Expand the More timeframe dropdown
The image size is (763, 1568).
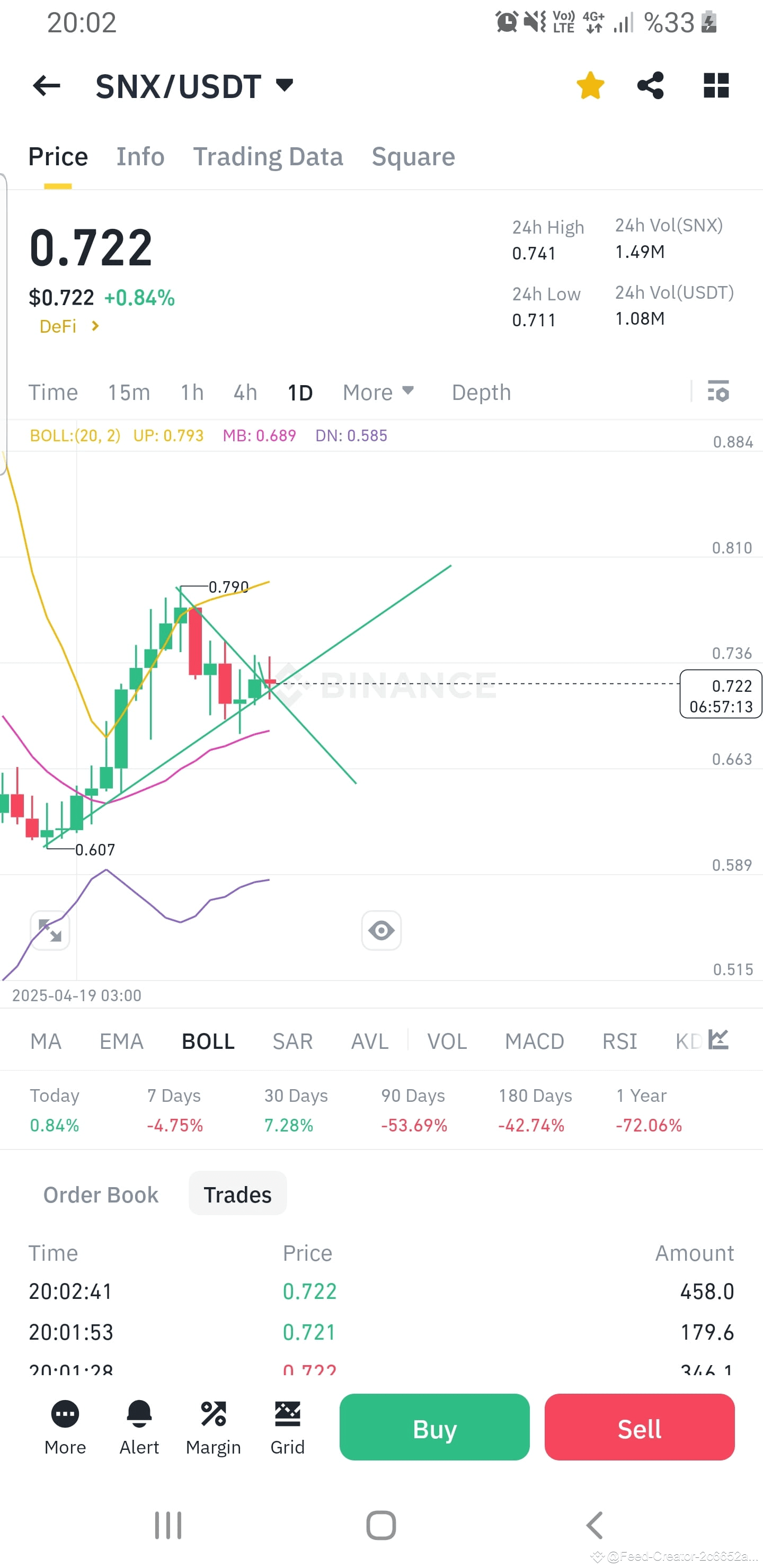point(378,393)
